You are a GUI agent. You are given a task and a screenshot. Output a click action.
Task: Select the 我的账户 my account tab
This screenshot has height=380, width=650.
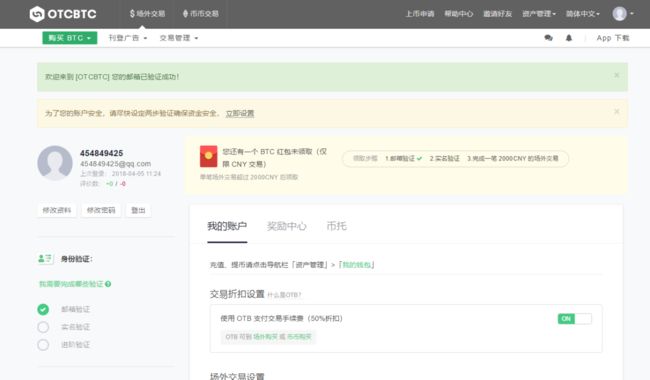227,226
